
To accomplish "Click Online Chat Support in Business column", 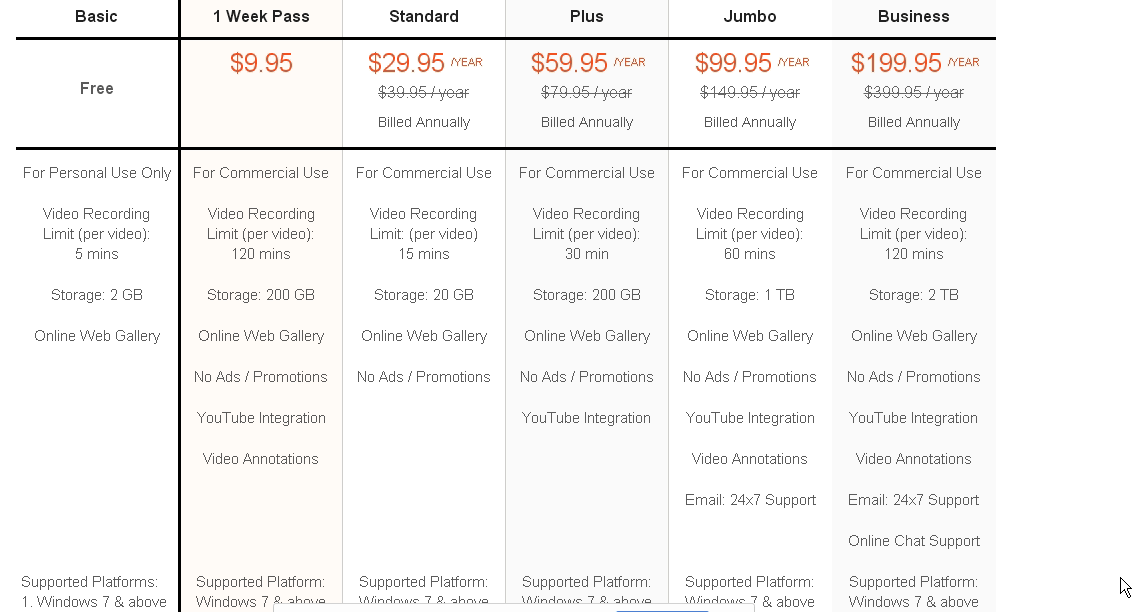I will (x=913, y=541).
